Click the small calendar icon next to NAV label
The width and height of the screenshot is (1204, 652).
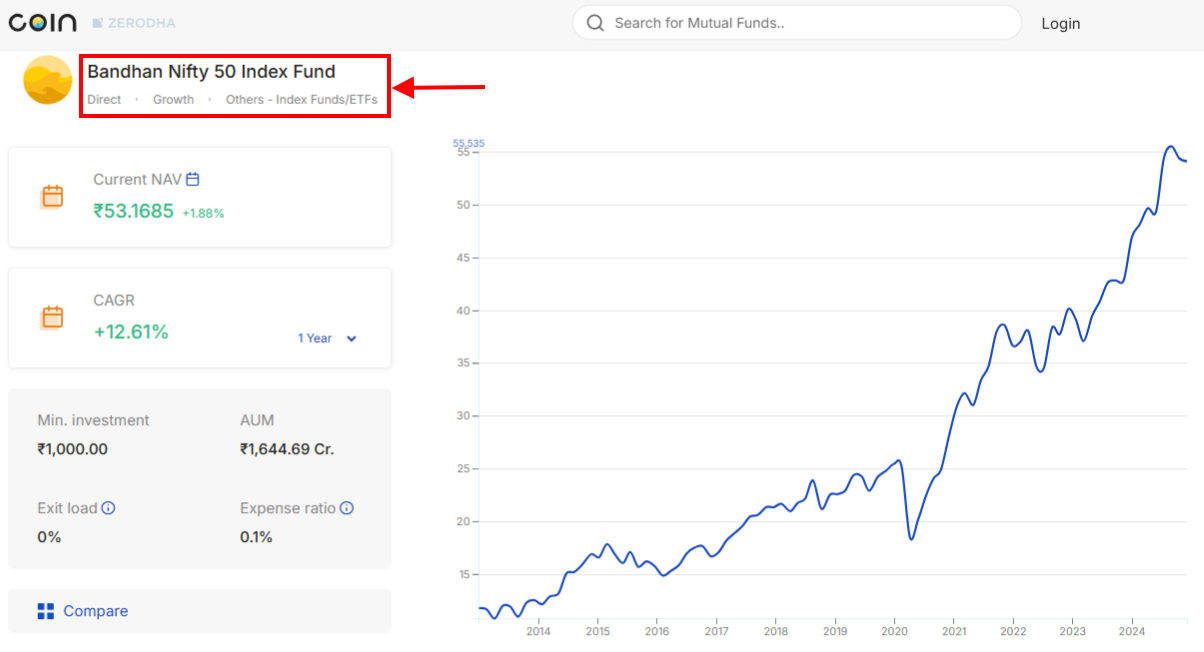(x=192, y=178)
